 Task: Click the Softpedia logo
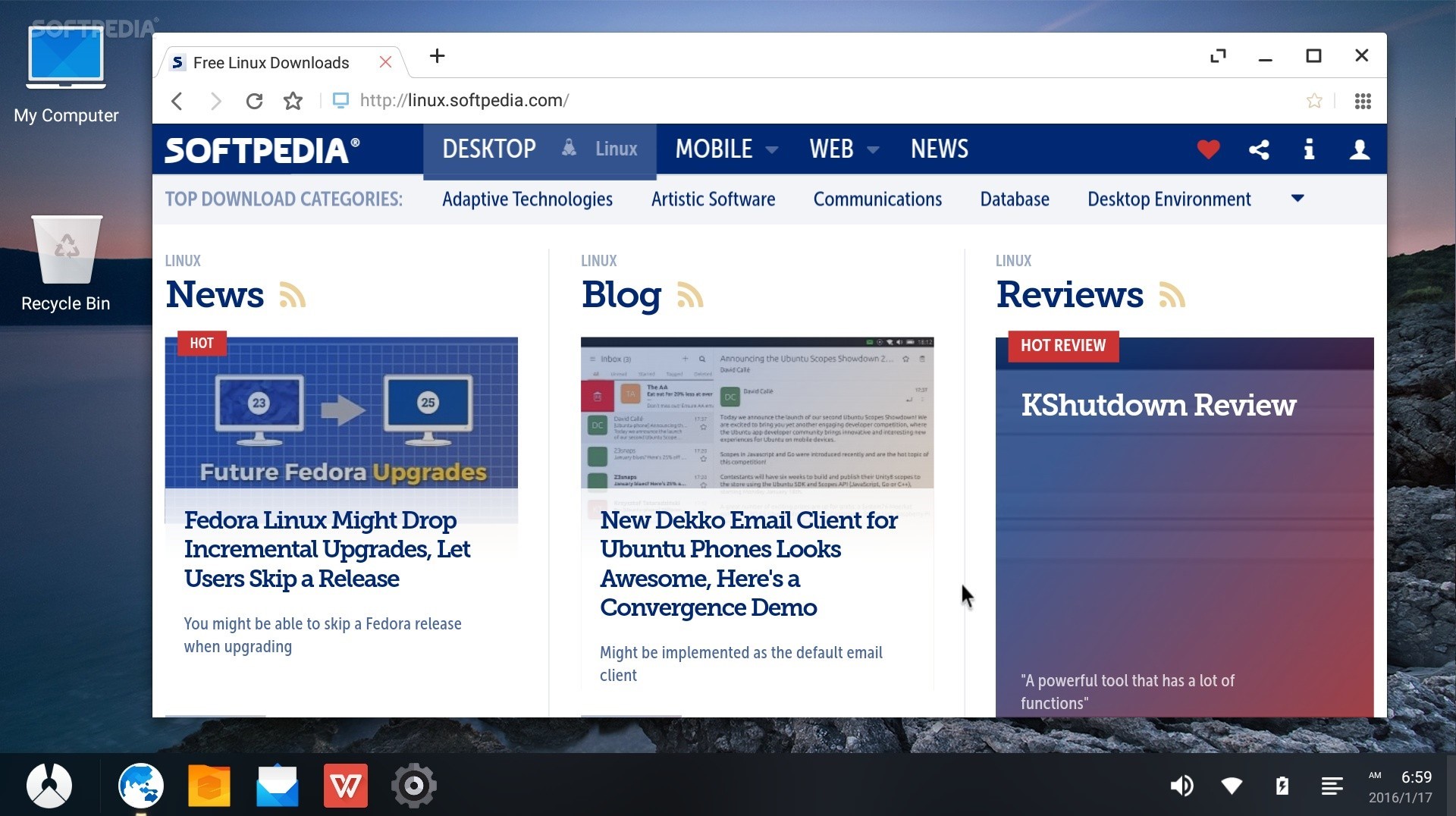(262, 150)
